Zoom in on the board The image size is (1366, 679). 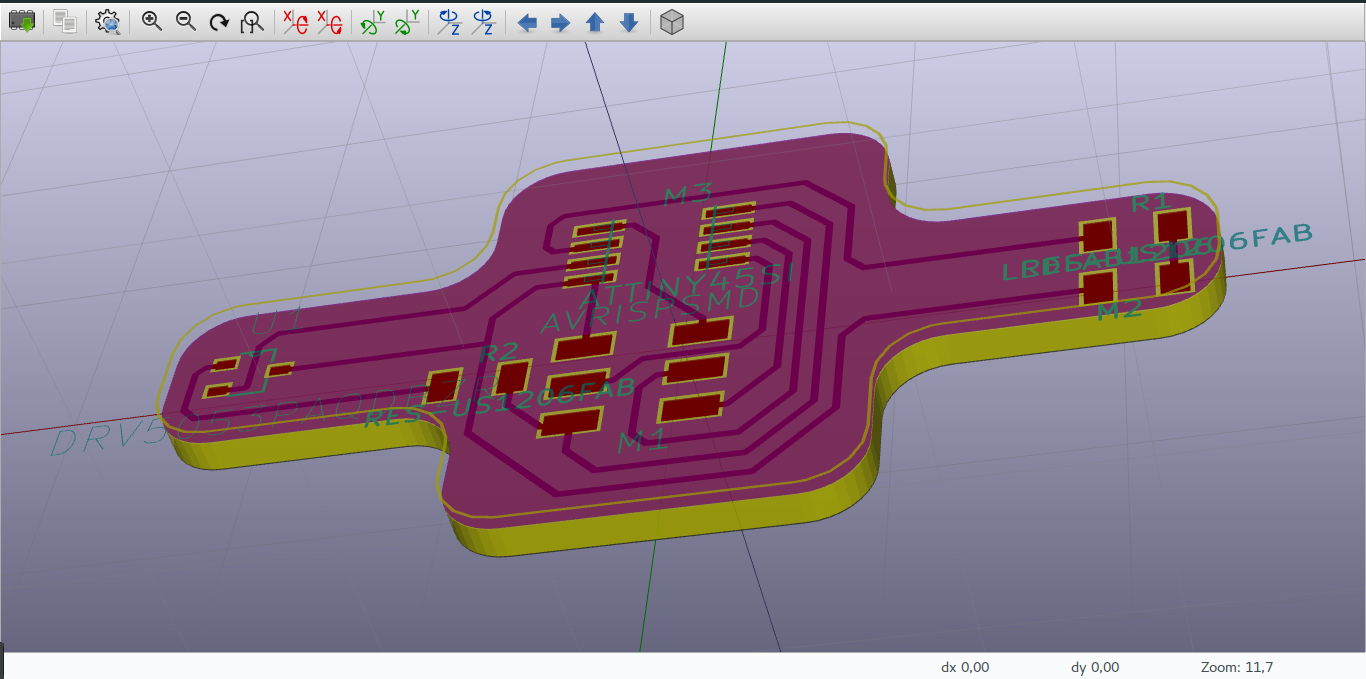pyautogui.click(x=151, y=22)
